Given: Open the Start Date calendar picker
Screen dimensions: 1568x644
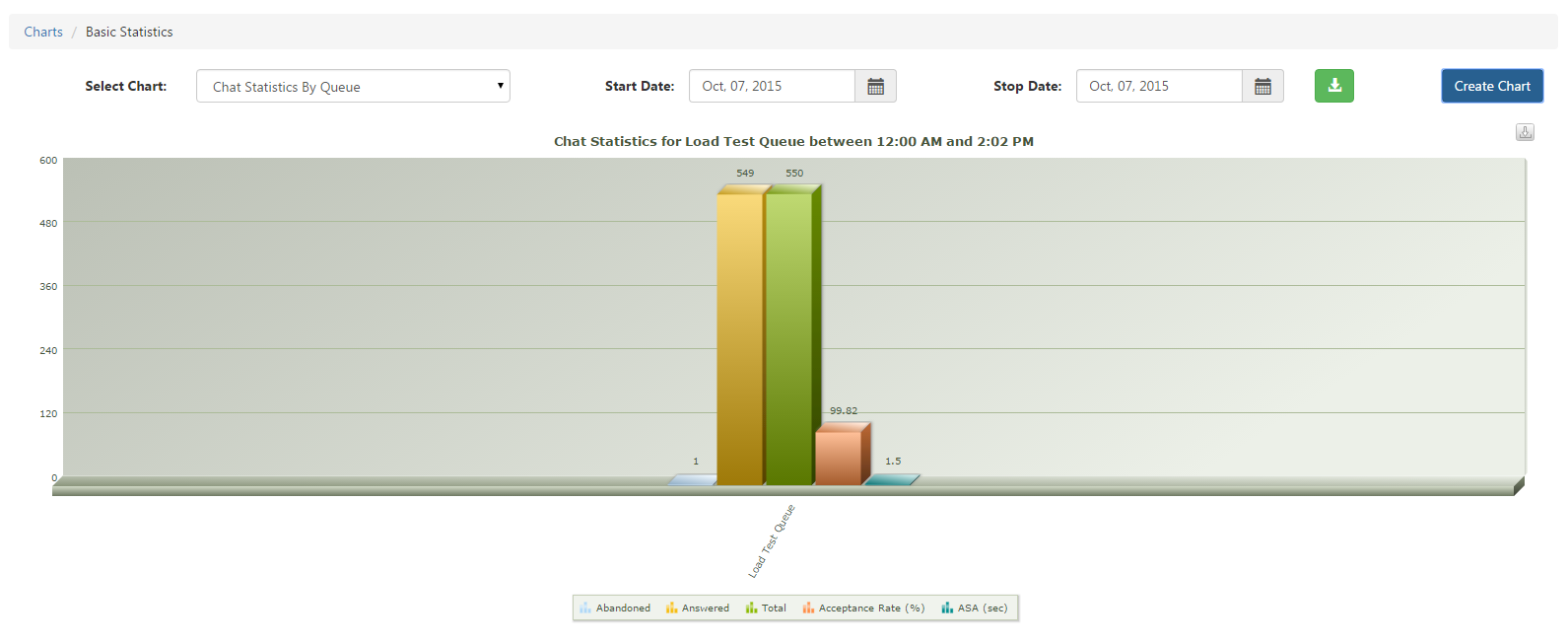Looking at the screenshot, I should (875, 86).
